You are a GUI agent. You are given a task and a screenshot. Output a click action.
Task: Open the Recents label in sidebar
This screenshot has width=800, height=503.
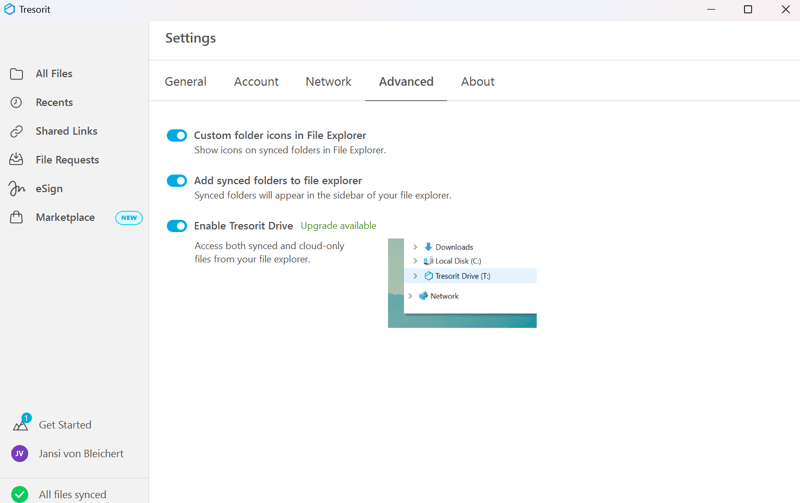pos(54,103)
